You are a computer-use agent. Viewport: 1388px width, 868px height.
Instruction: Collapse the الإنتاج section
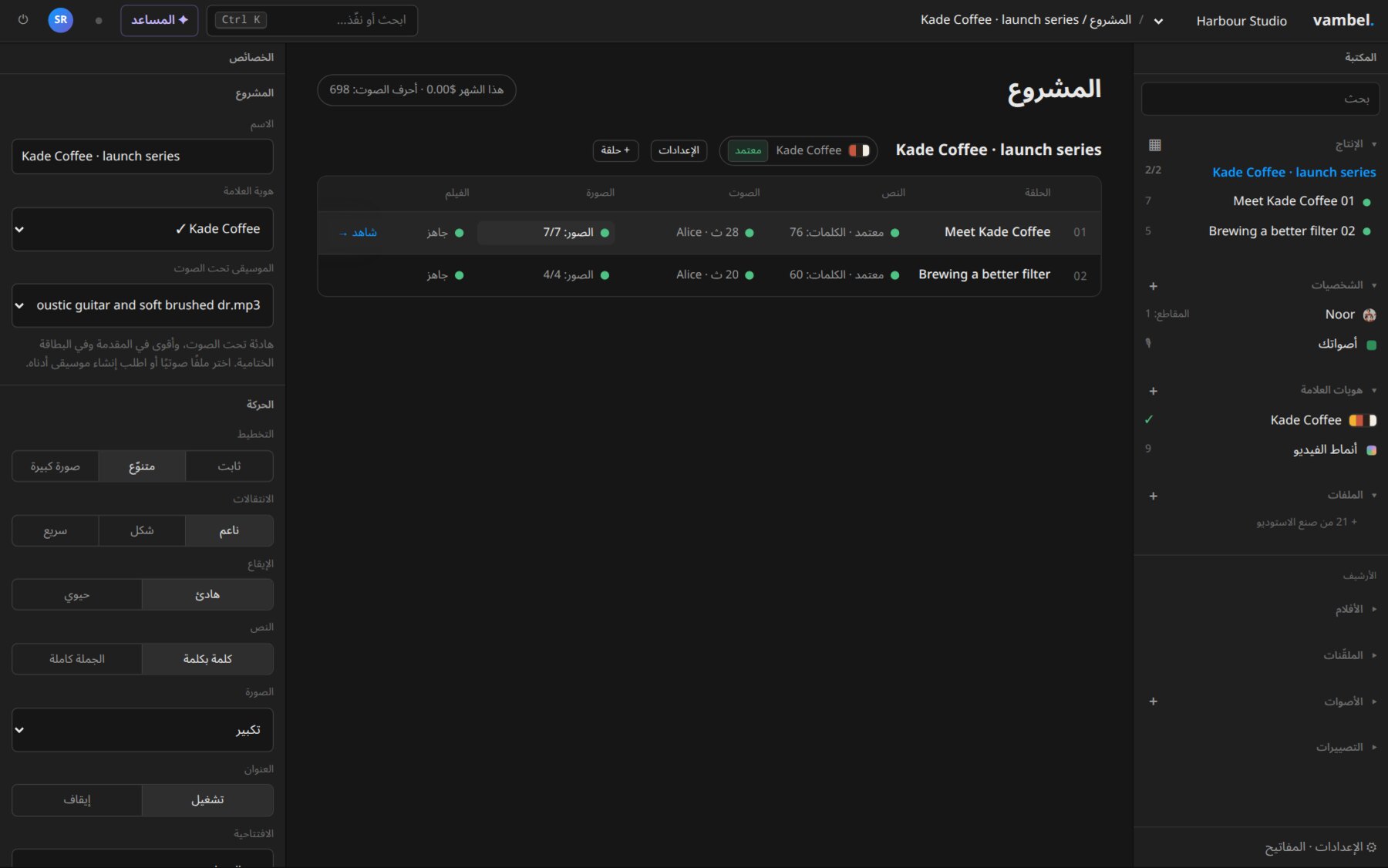1356,144
